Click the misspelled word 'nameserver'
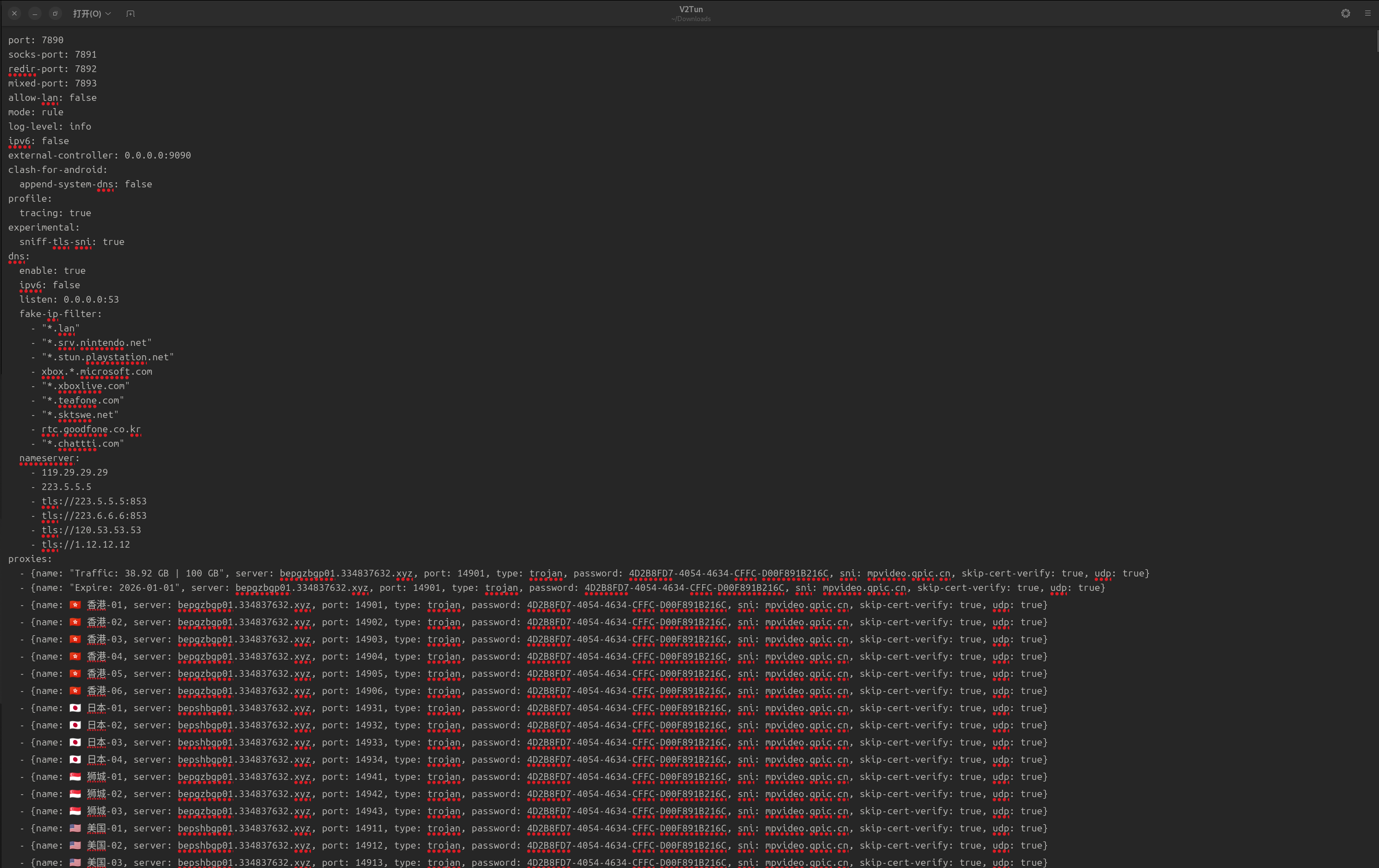 click(x=47, y=458)
